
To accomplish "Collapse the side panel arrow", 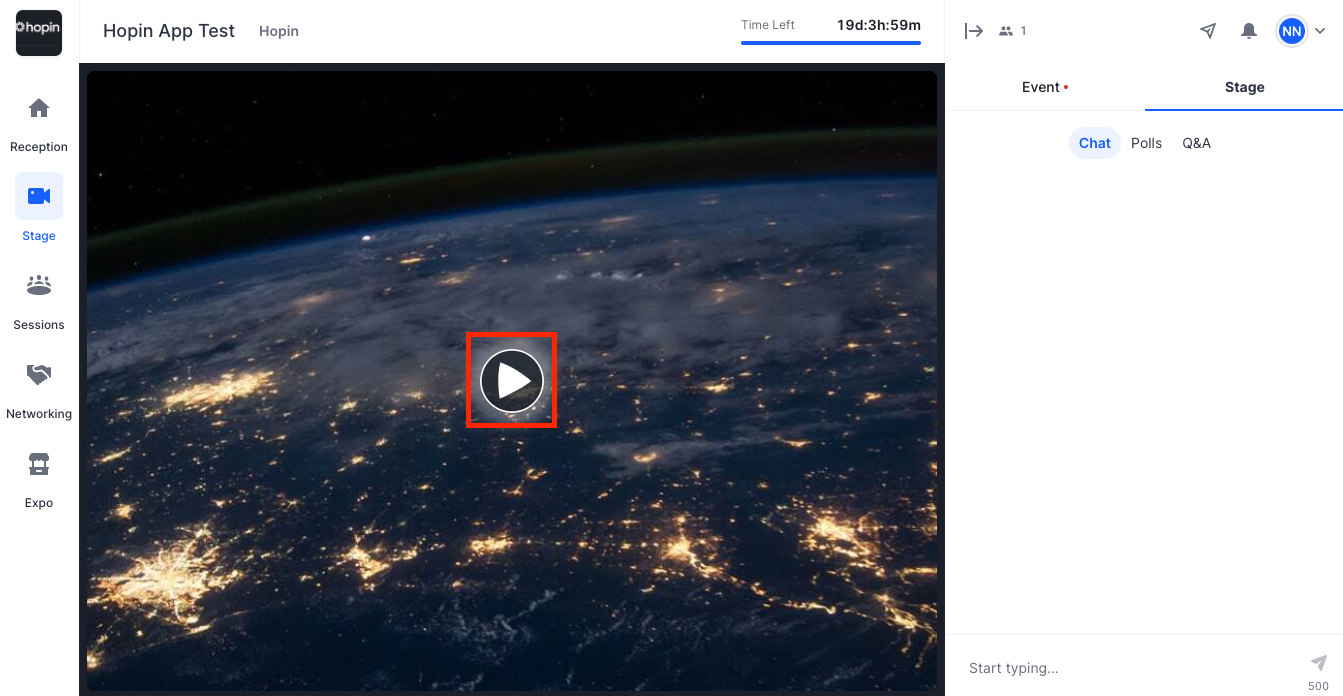I will point(973,31).
